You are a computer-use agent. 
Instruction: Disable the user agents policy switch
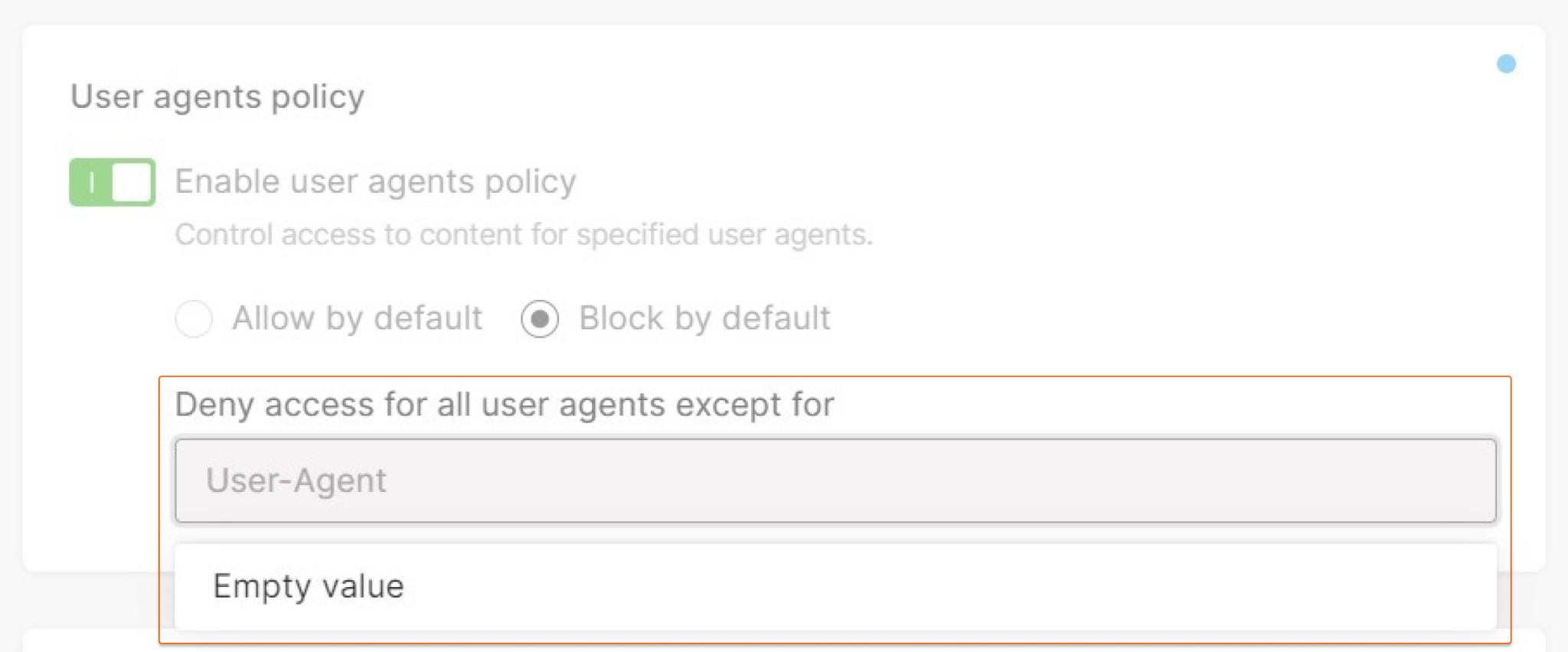tap(113, 182)
